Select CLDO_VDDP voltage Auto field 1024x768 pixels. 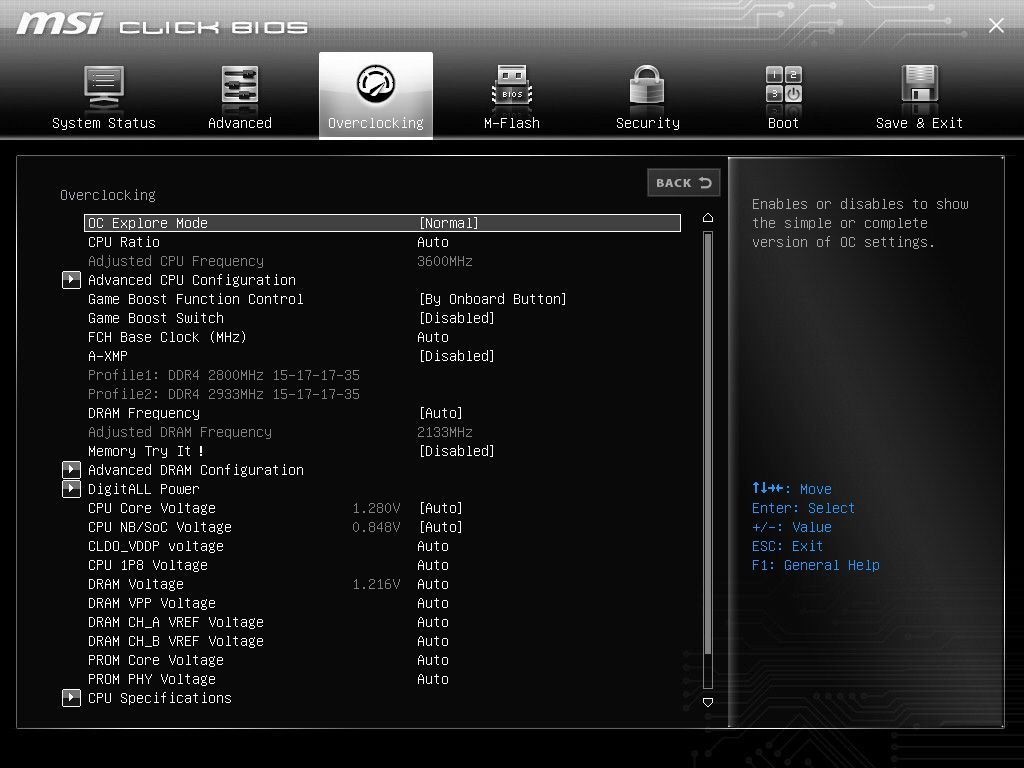coord(433,547)
